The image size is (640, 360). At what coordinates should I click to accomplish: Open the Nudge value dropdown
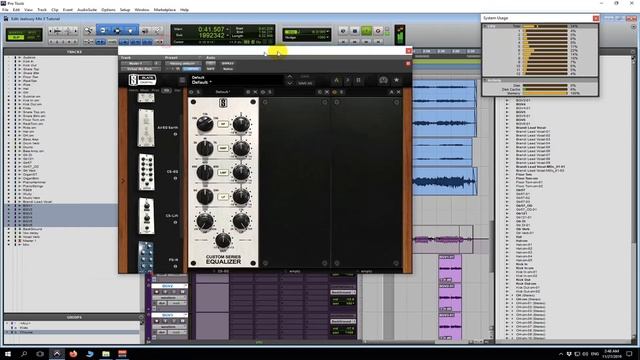[x=327, y=37]
